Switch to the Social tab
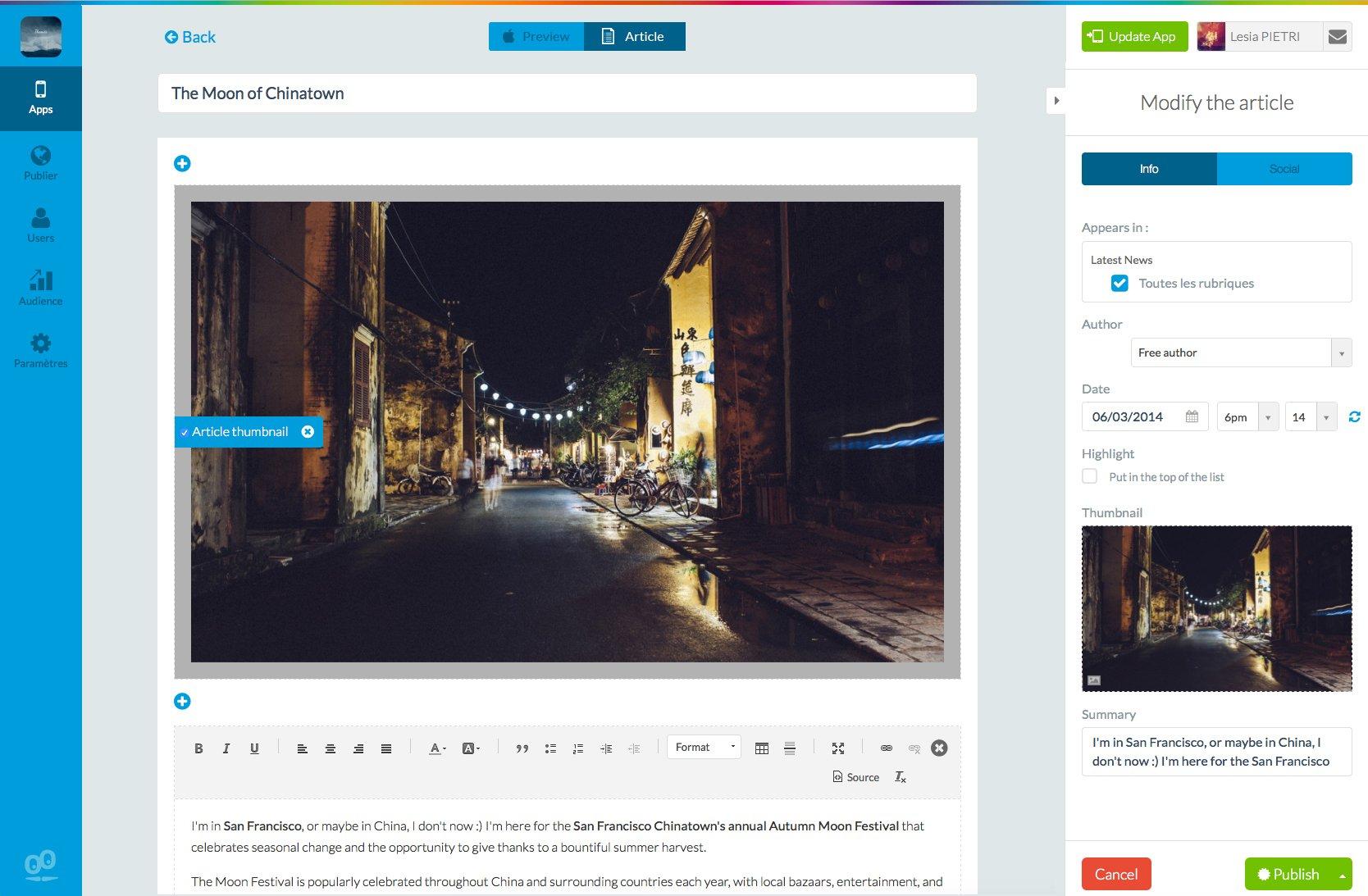Screen dimensions: 1368x896 [x=1284, y=169]
